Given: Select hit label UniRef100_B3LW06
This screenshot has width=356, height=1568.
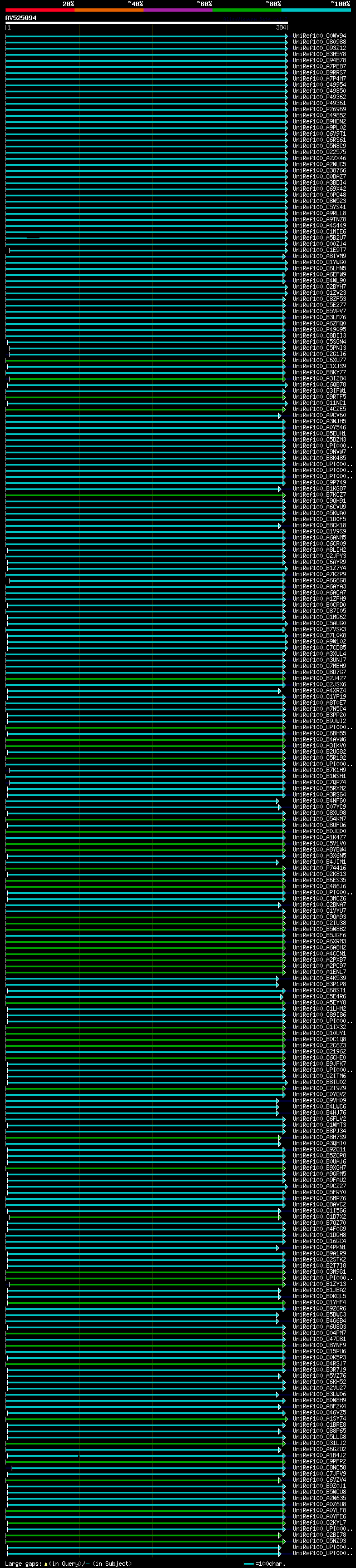Looking at the screenshot, I should (319, 1394).
